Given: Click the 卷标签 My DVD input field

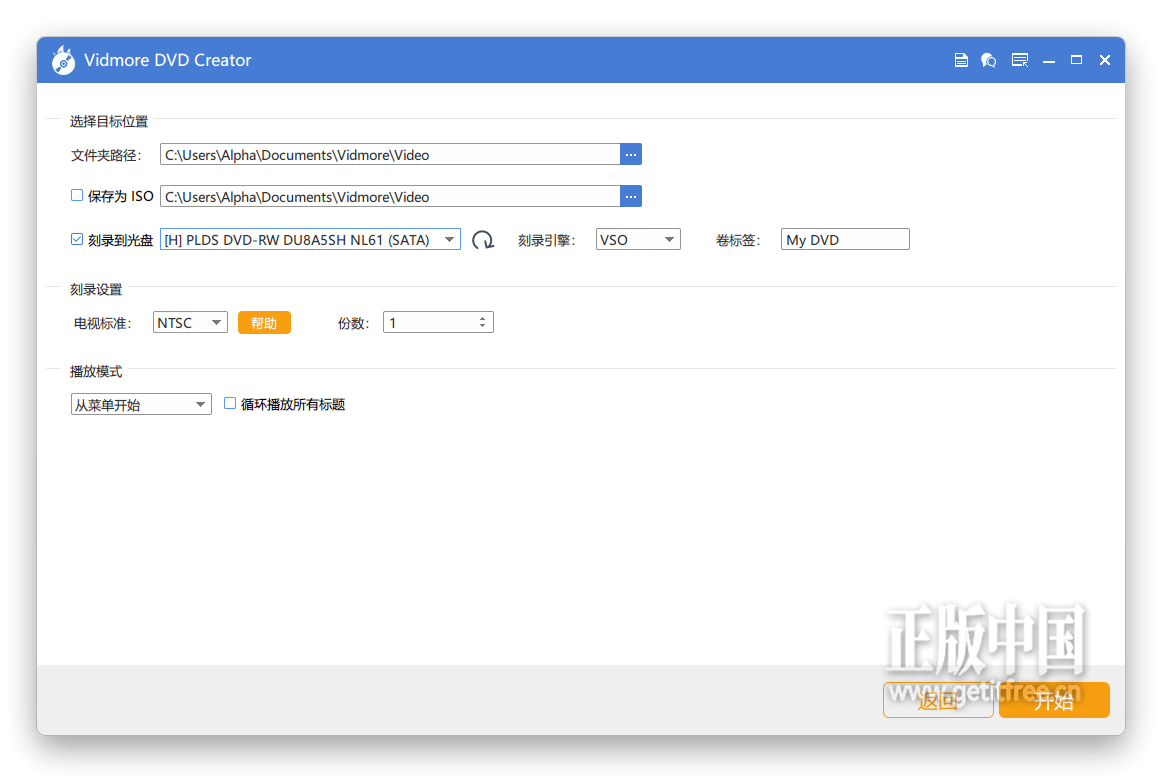Looking at the screenshot, I should [x=845, y=239].
